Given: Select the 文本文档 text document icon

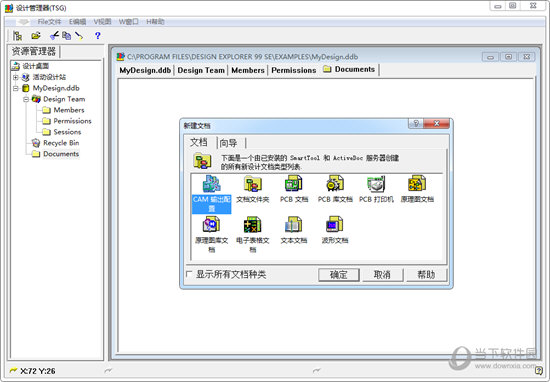Looking at the screenshot, I should click(294, 224).
